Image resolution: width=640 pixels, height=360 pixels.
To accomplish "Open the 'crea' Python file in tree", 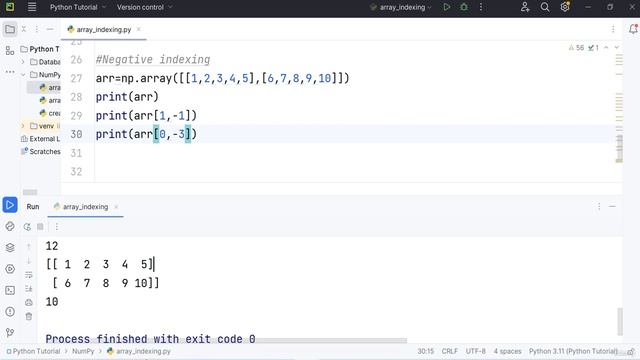I will pyautogui.click(x=50, y=113).
